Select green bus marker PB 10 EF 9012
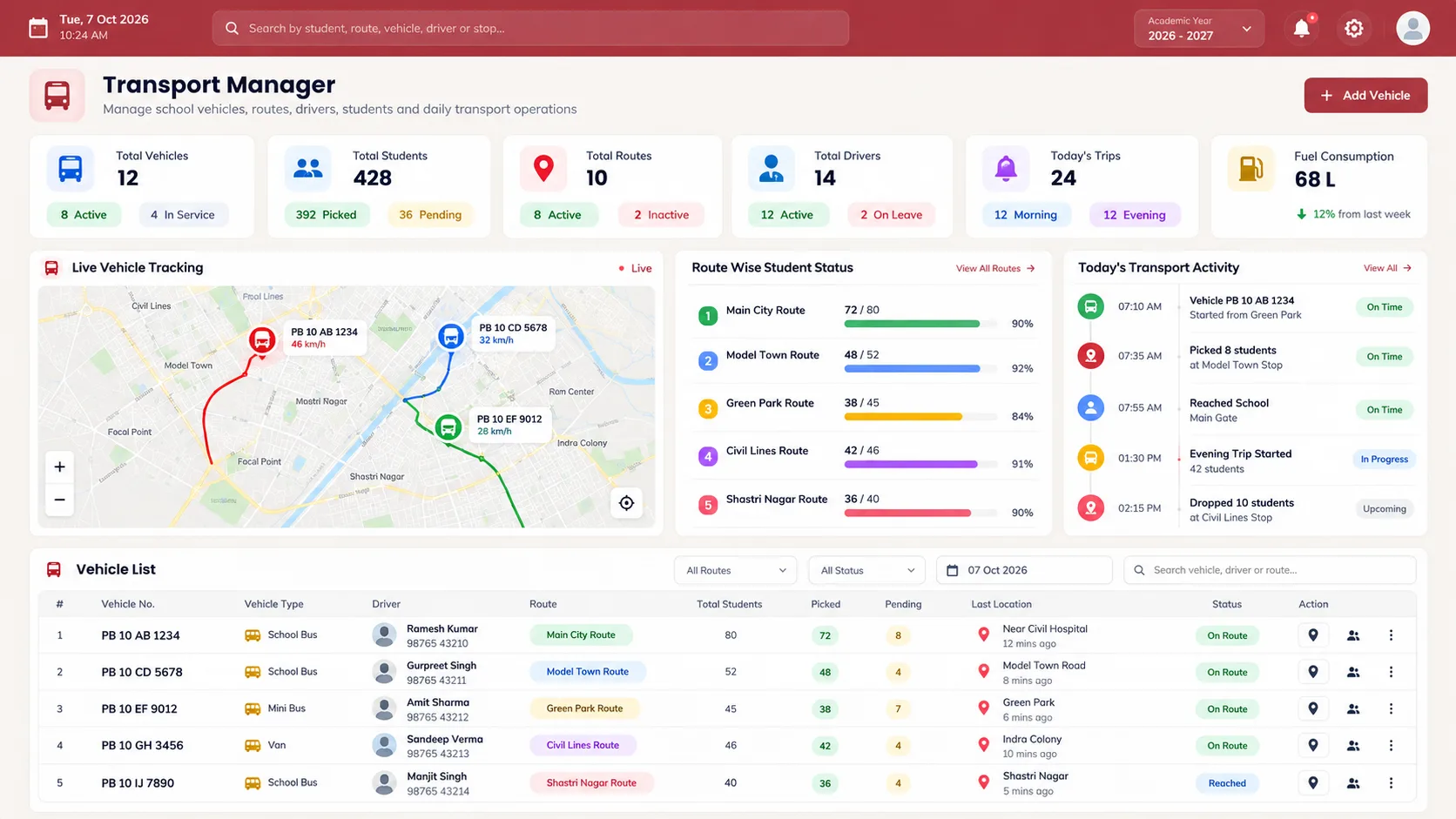 coord(448,426)
